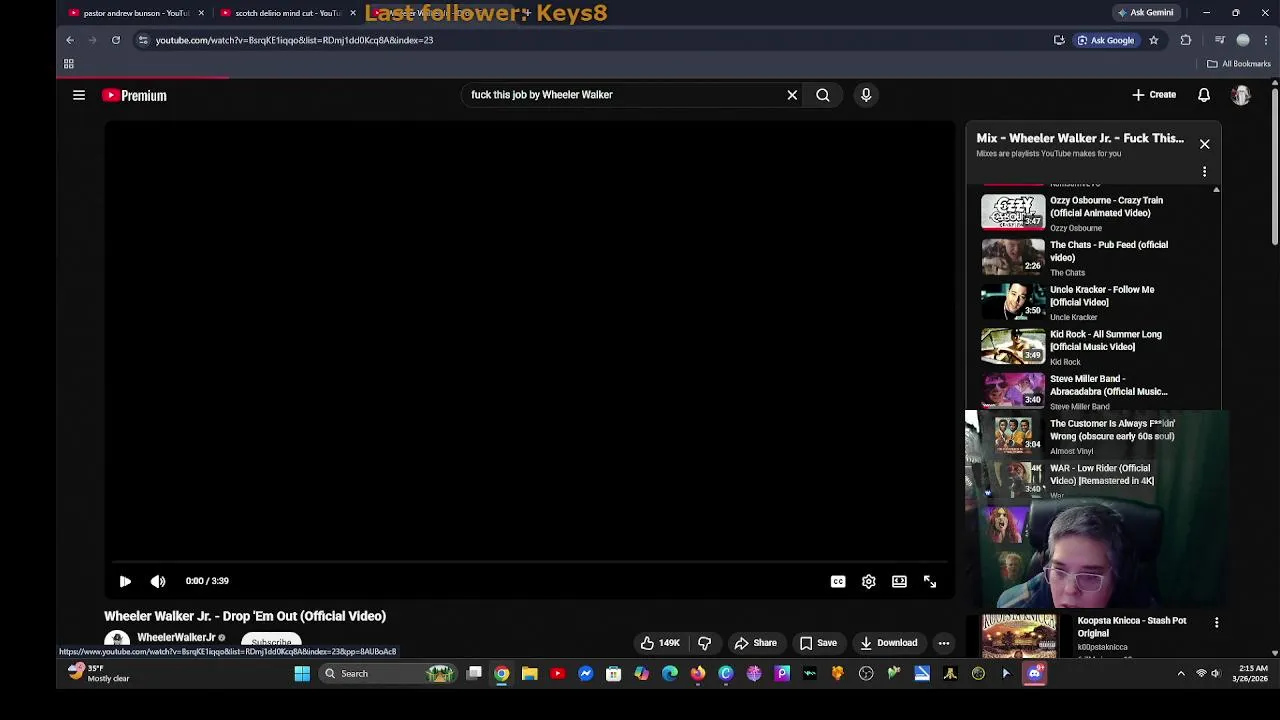
Task: Download the video
Action: click(888, 643)
